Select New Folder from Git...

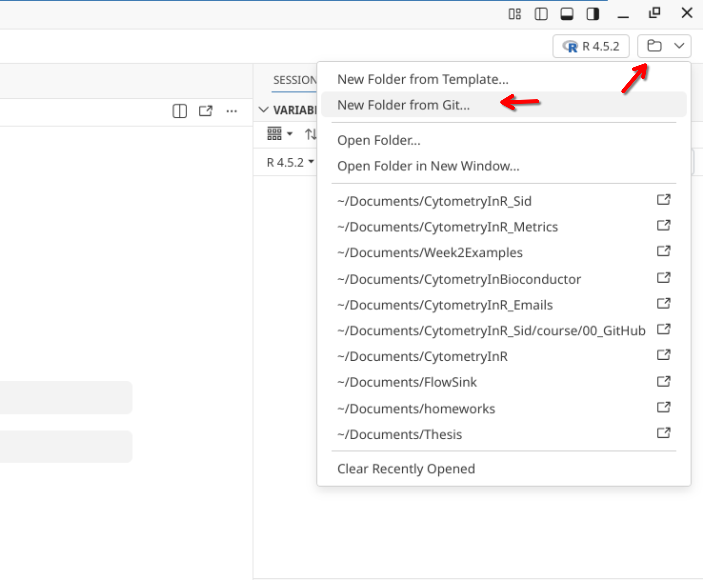coord(403,105)
